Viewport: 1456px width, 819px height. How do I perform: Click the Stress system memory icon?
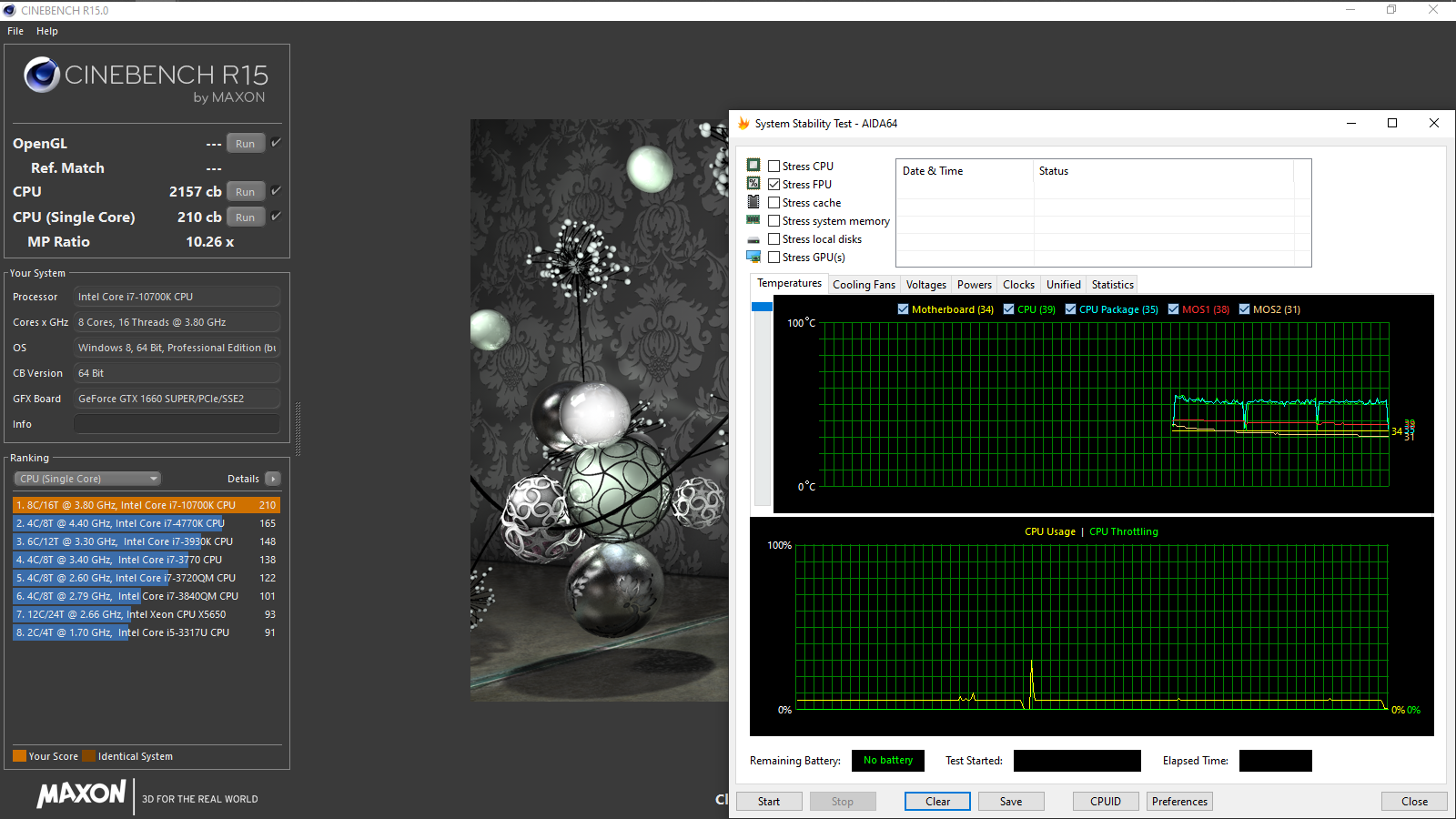(x=753, y=220)
